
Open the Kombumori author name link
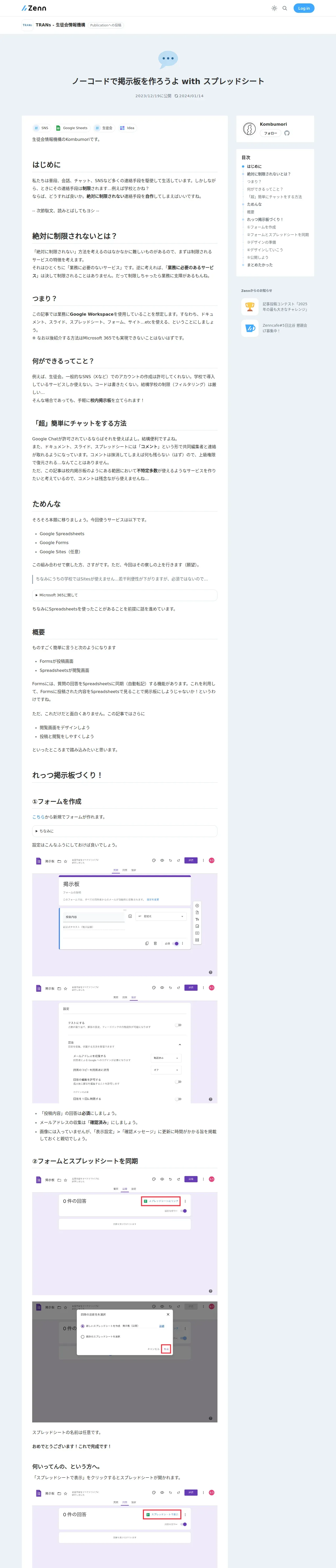(273, 124)
